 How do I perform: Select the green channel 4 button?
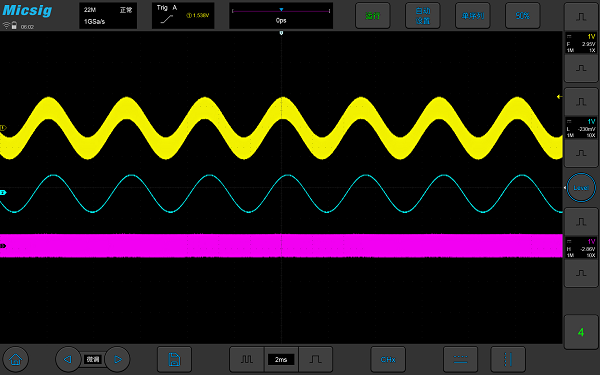(x=581, y=332)
